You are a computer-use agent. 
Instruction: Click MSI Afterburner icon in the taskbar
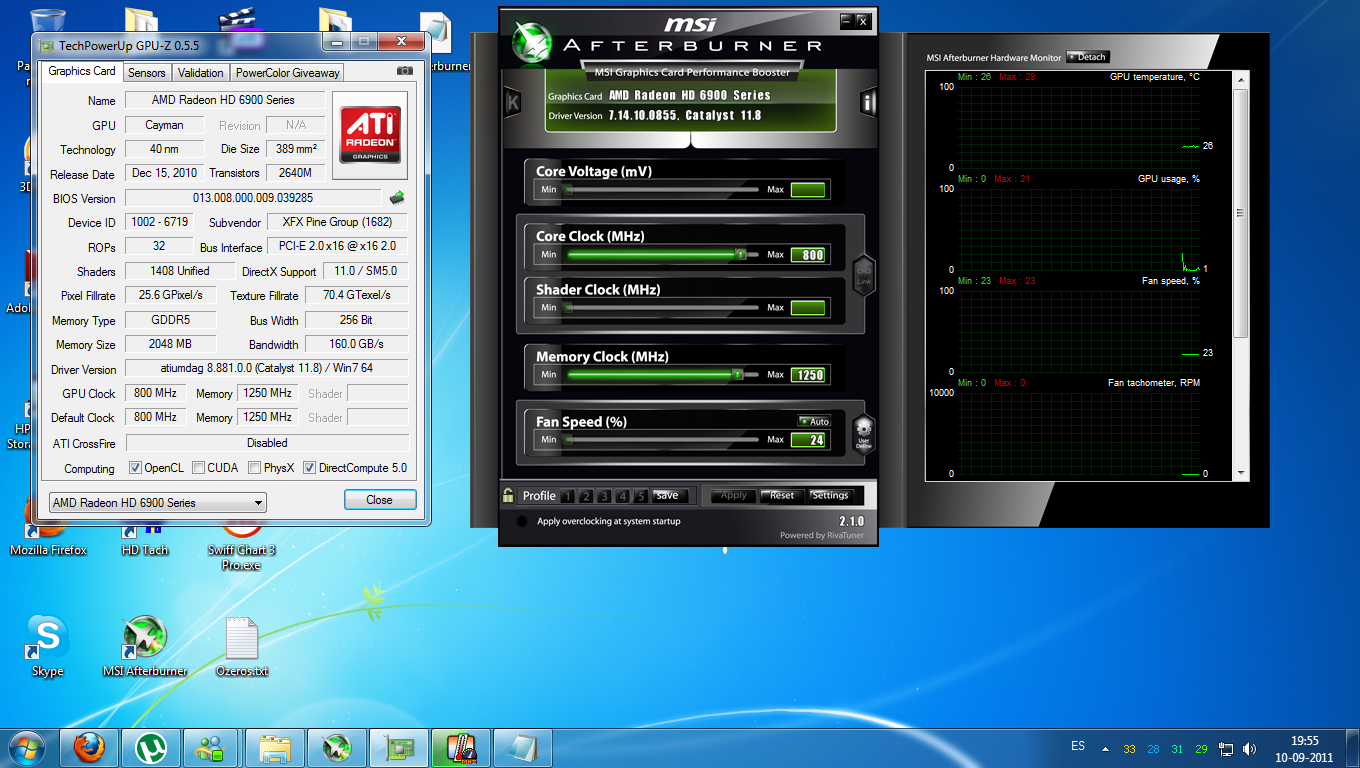[x=337, y=747]
